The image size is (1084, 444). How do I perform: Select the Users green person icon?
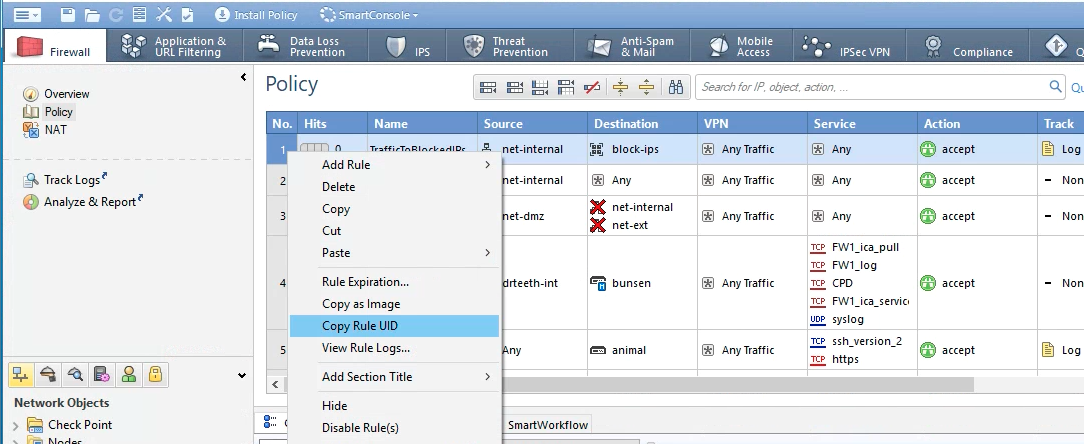pyautogui.click(x=129, y=374)
